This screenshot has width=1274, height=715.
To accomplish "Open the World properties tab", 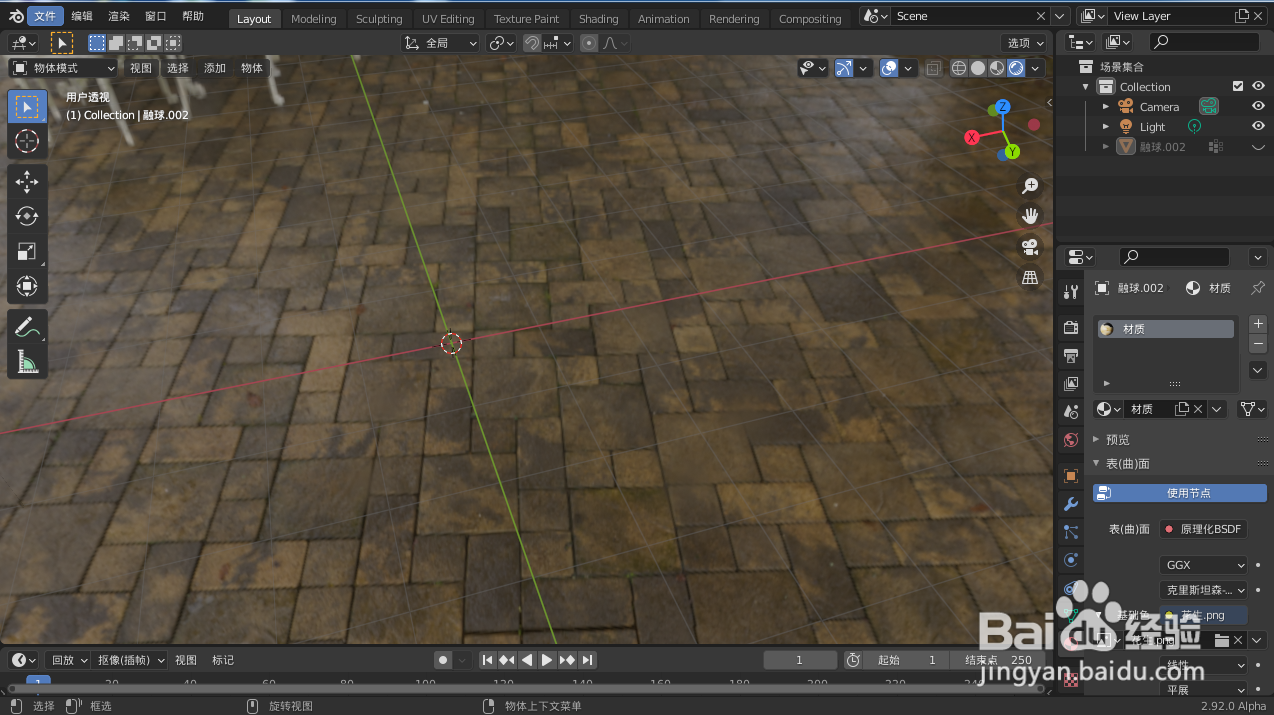I will pos(1070,439).
